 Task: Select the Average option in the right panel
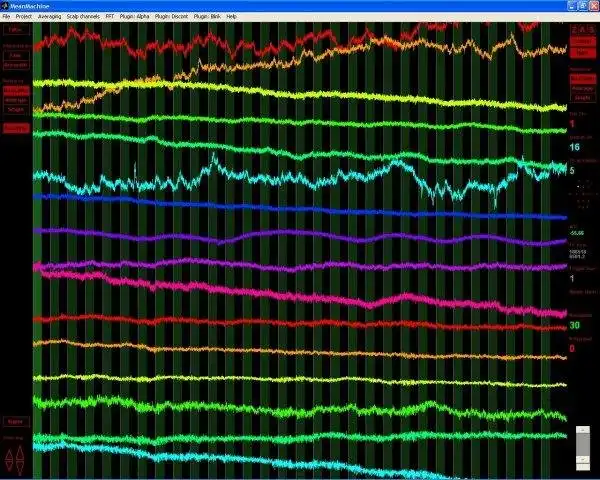coord(582,88)
